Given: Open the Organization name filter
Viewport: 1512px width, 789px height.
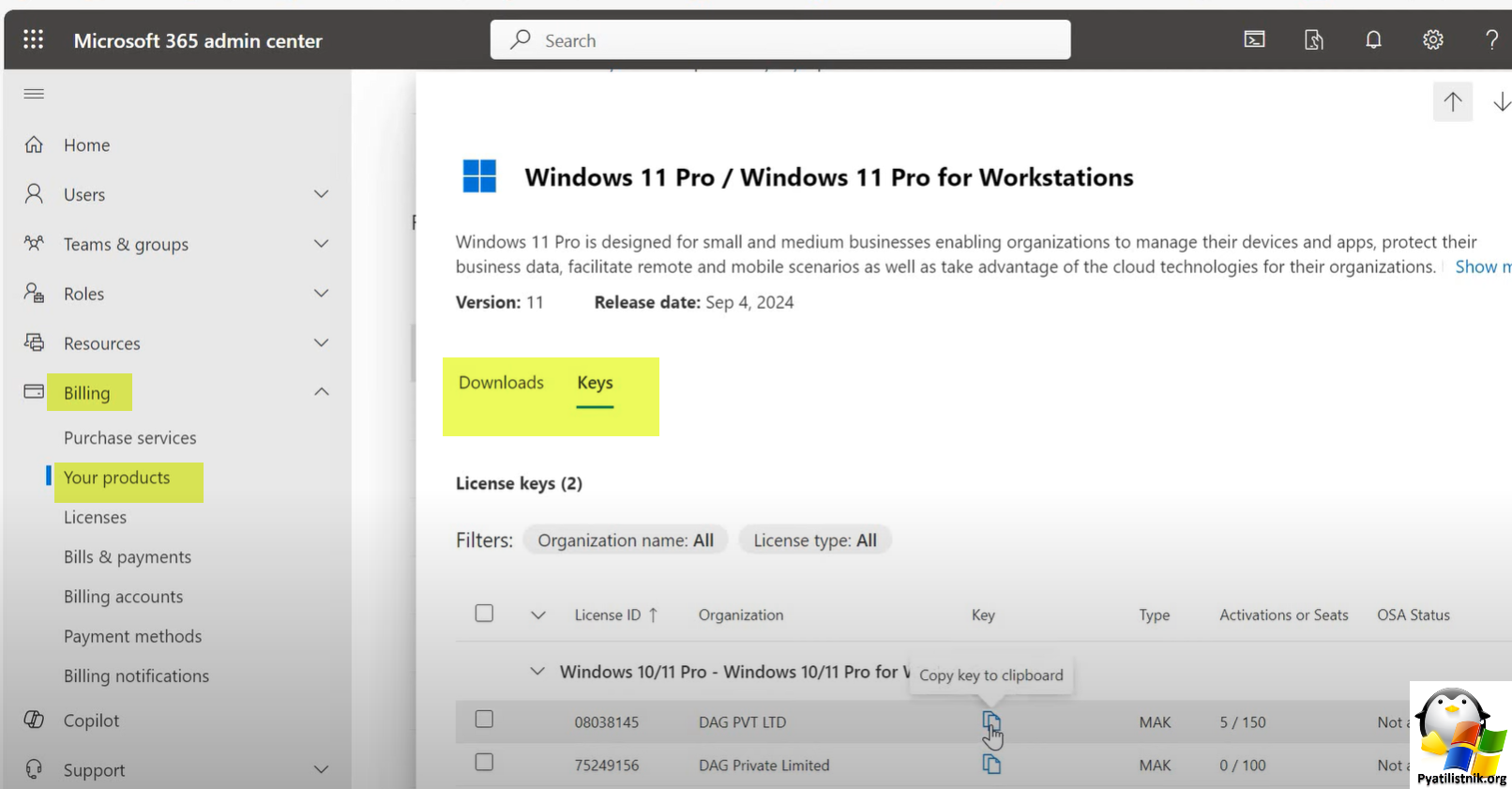Looking at the screenshot, I should coord(626,540).
